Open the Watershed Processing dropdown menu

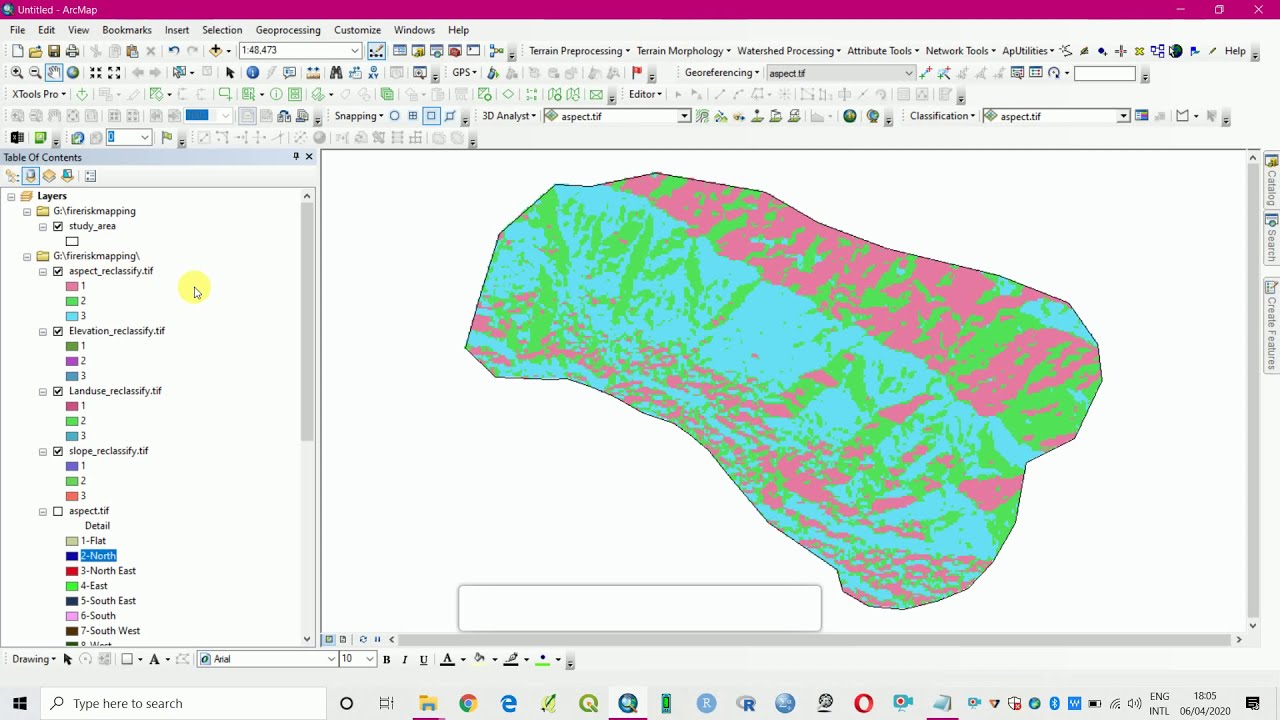point(789,51)
